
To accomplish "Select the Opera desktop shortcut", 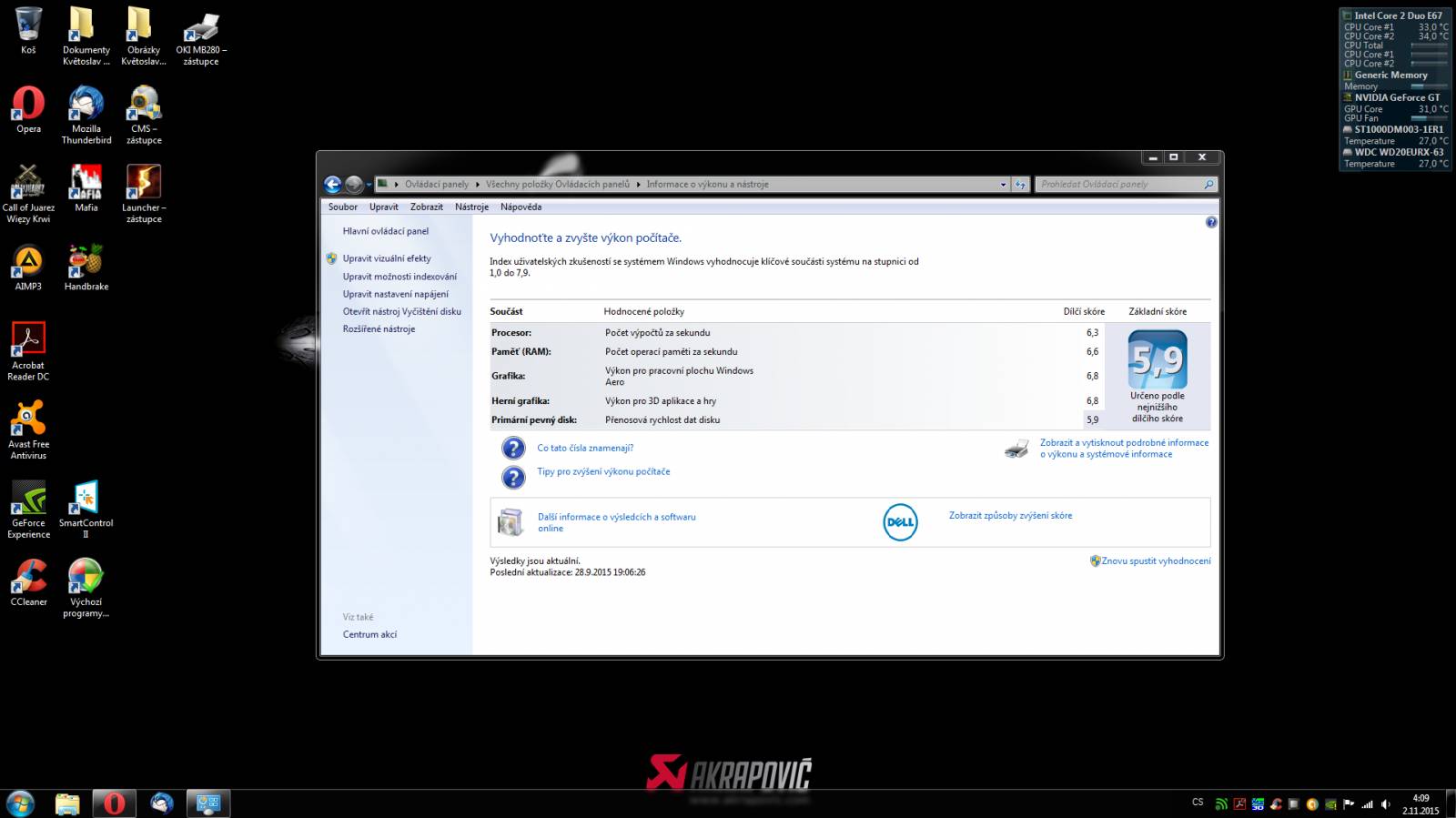I will click(x=28, y=109).
